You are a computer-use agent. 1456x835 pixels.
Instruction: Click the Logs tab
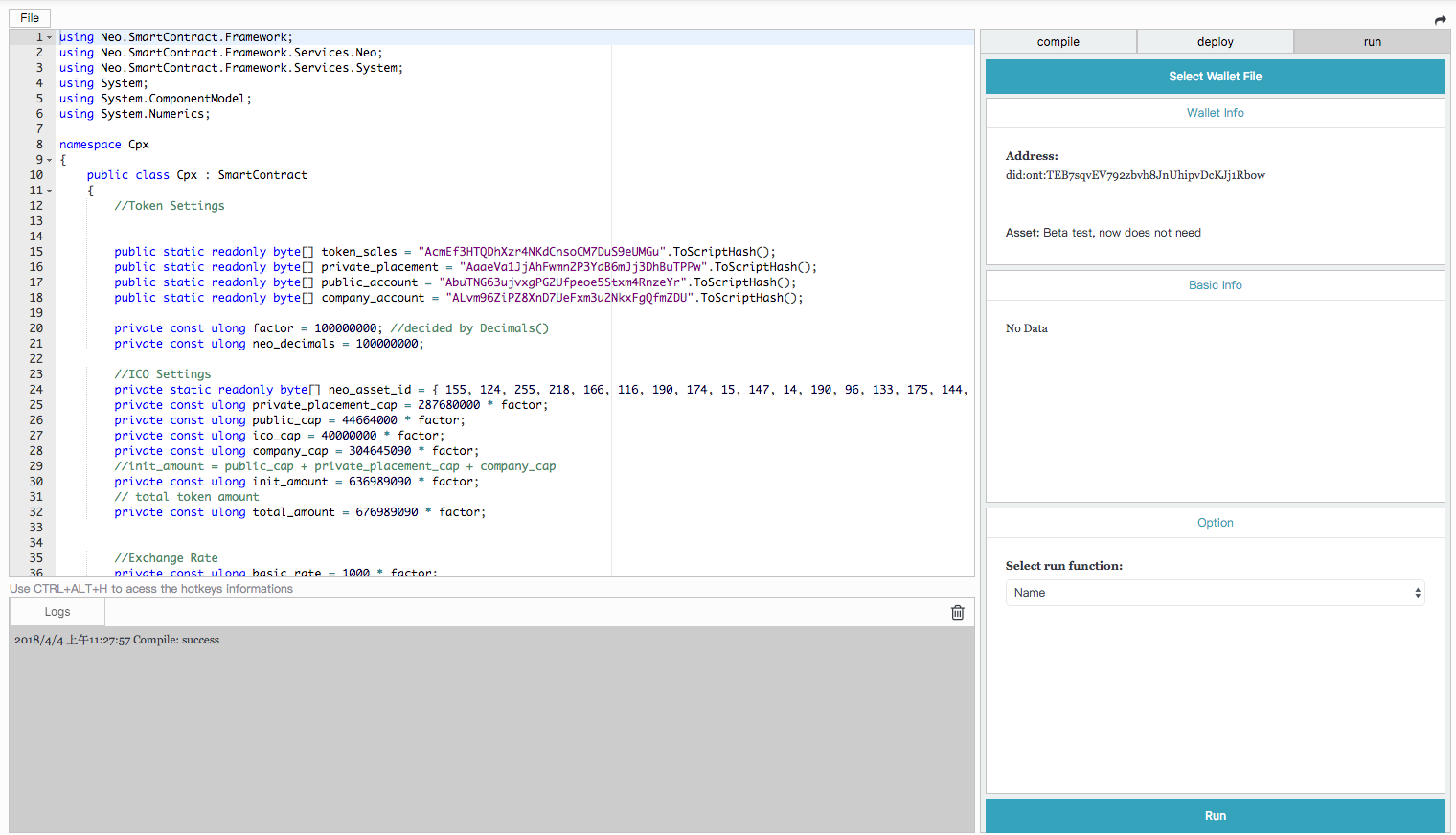[57, 612]
